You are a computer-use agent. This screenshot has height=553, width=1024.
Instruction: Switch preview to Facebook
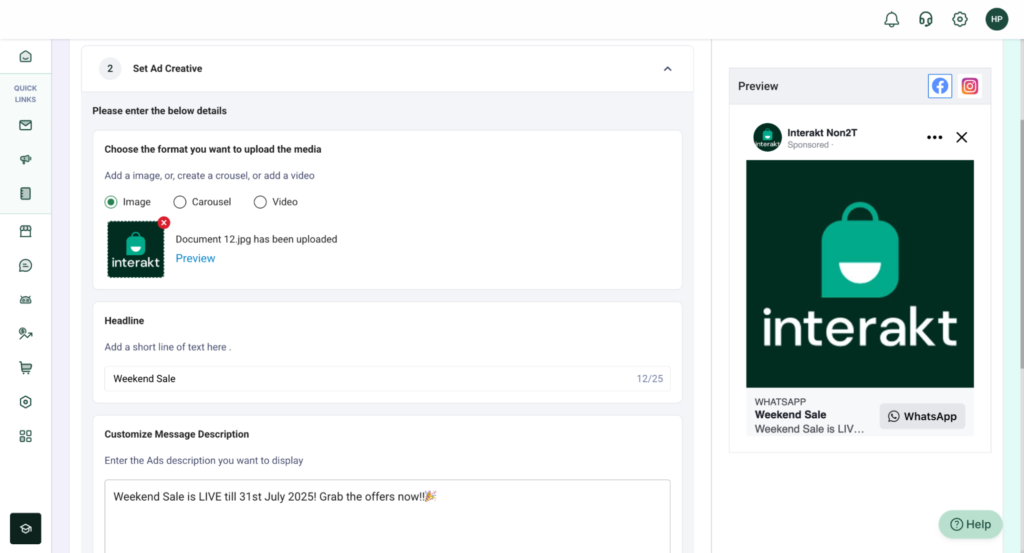pos(940,86)
